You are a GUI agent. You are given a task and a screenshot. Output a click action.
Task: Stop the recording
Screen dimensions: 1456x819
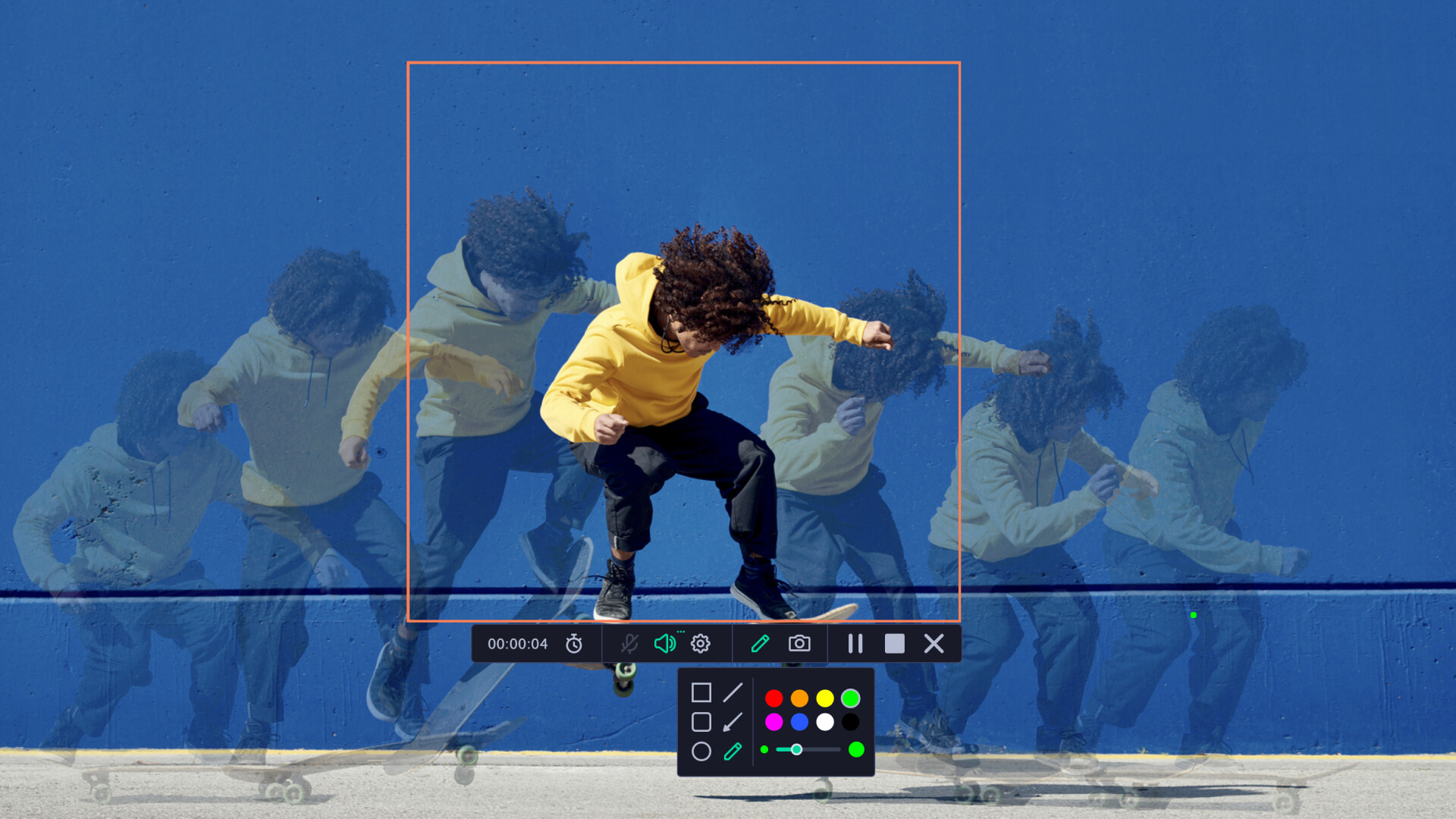tap(895, 644)
